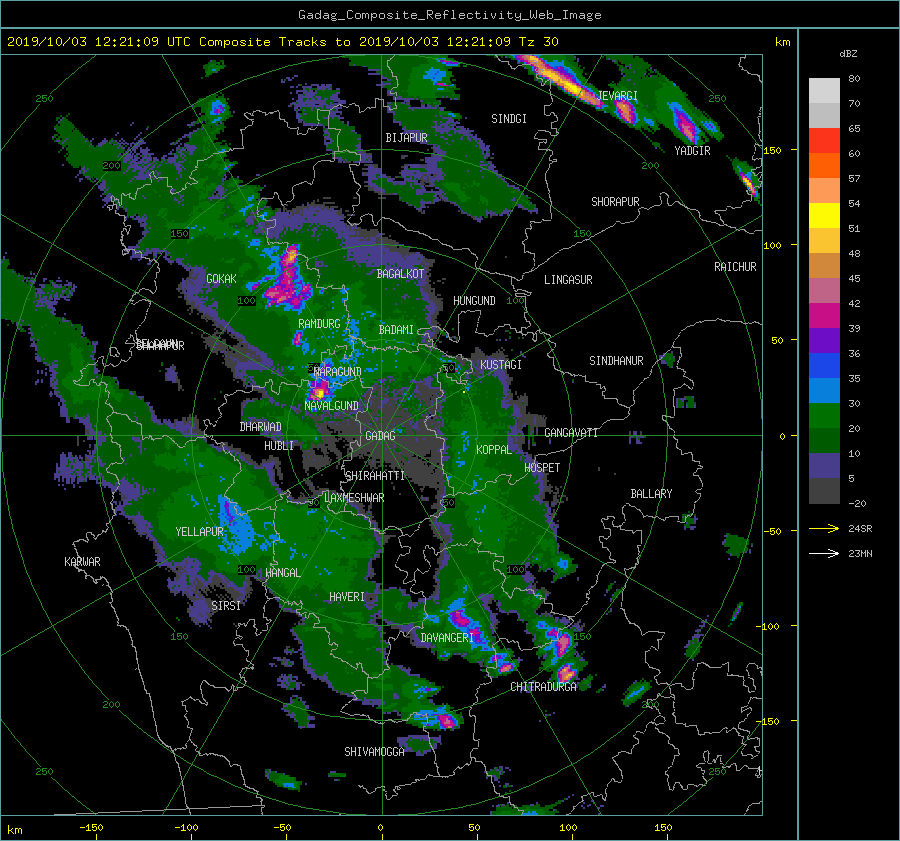This screenshot has width=900, height=841.
Task: Select the KOPPAL label
Action: [x=494, y=450]
